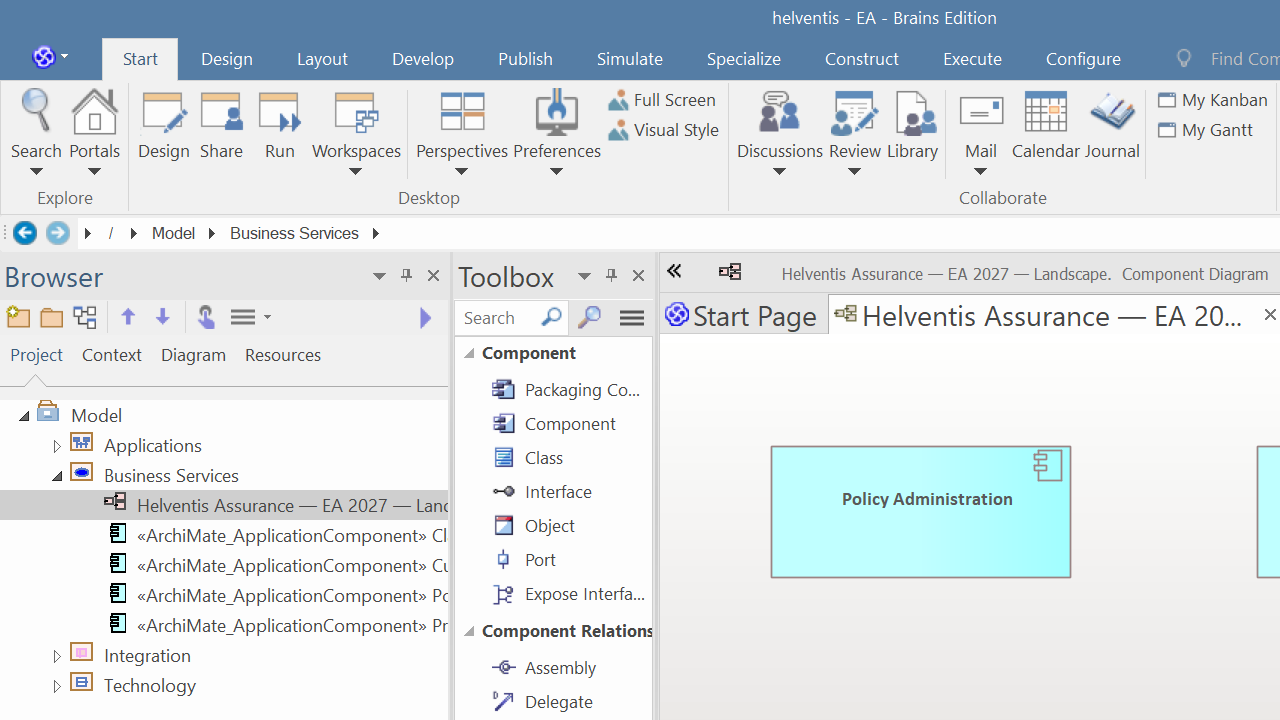This screenshot has width=1280, height=720.
Task: Select the Policy Administration component
Action: pos(921,512)
